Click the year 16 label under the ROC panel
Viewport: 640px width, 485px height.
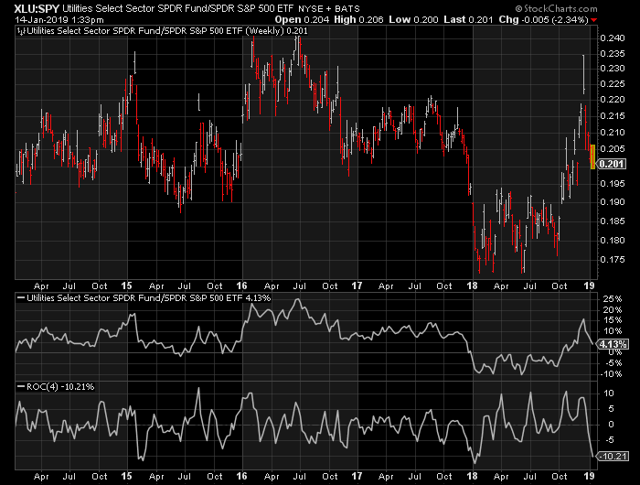coord(242,476)
